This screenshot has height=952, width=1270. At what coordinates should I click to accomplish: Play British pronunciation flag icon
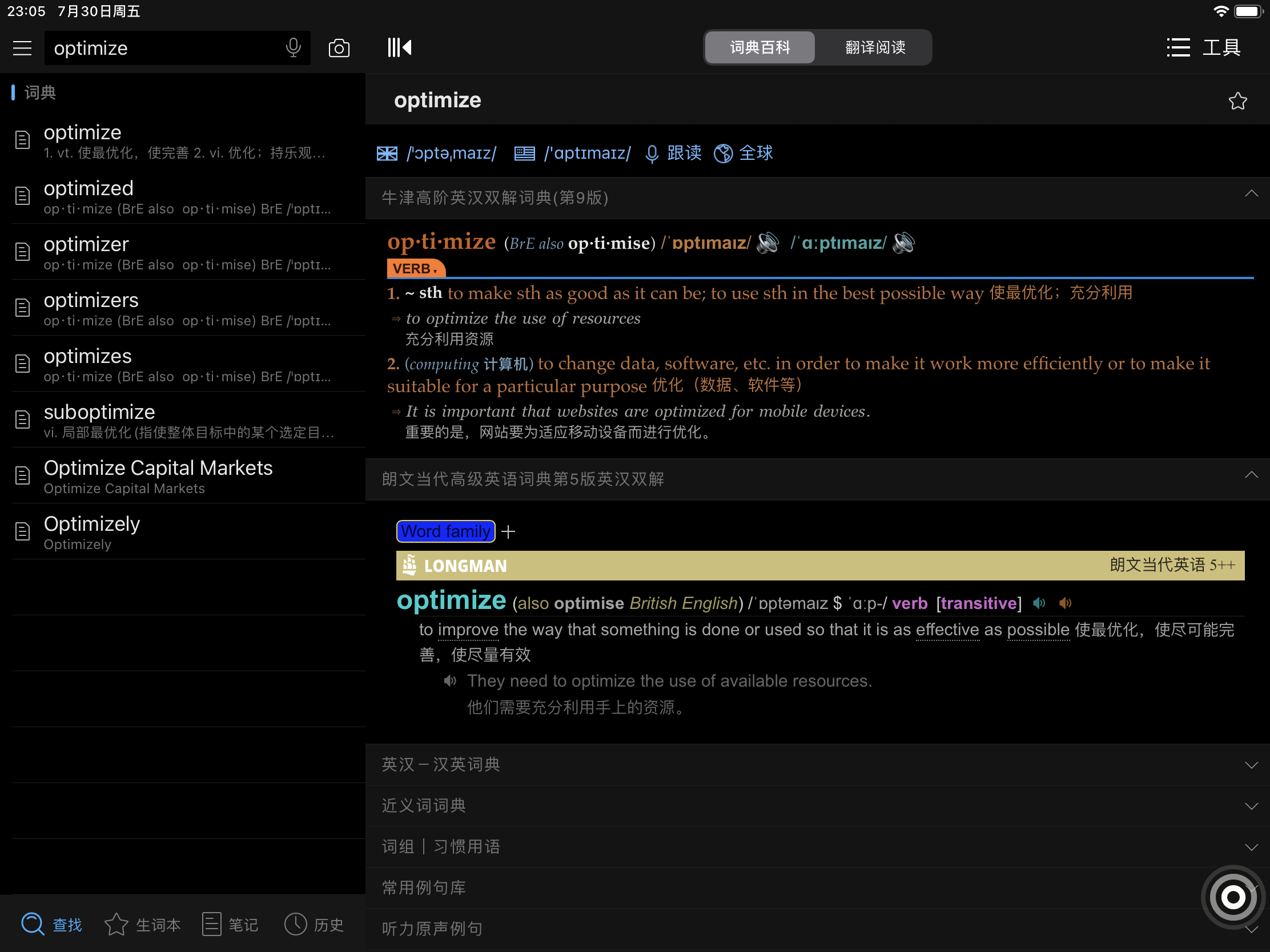(387, 154)
